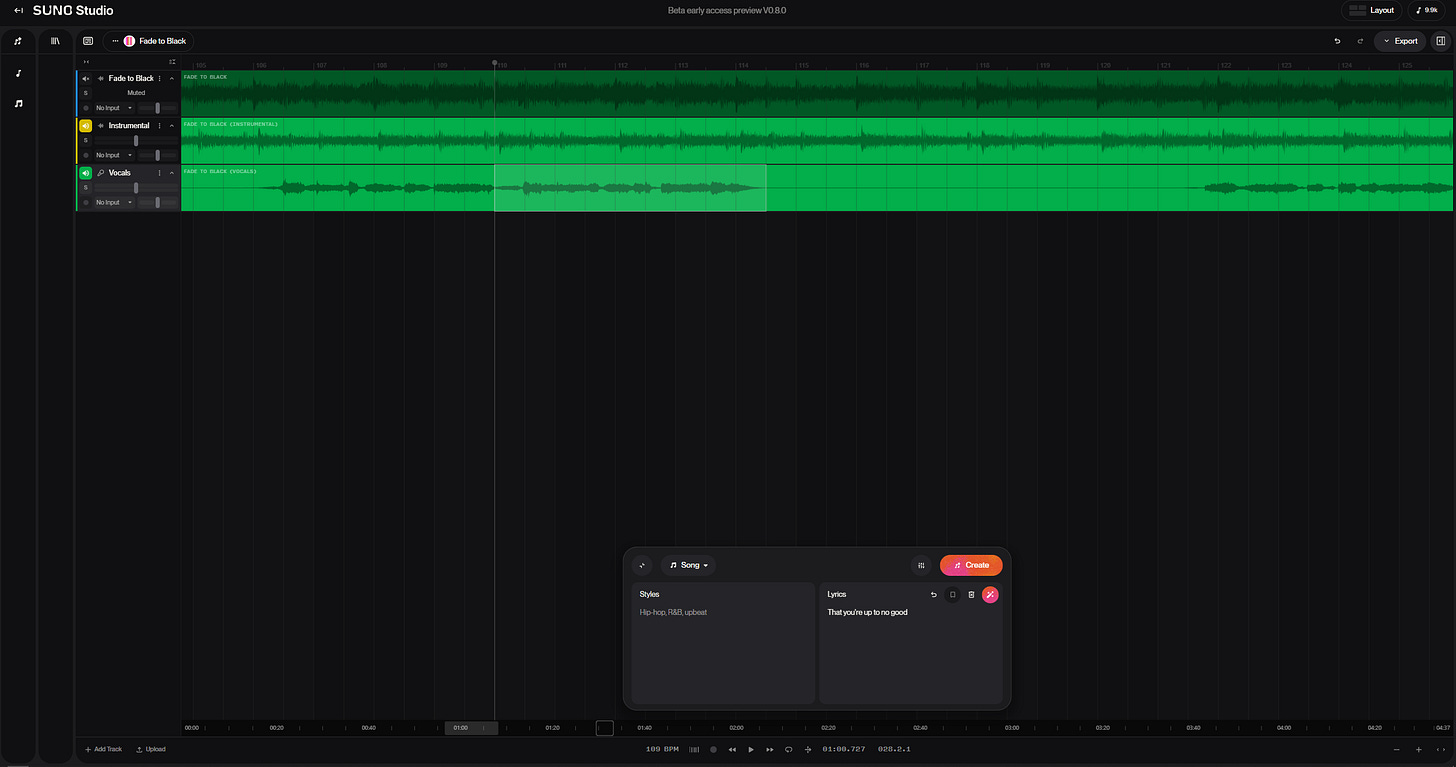The height and width of the screenshot is (767, 1456).
Task: Open the Song type dropdown
Action: coord(689,565)
